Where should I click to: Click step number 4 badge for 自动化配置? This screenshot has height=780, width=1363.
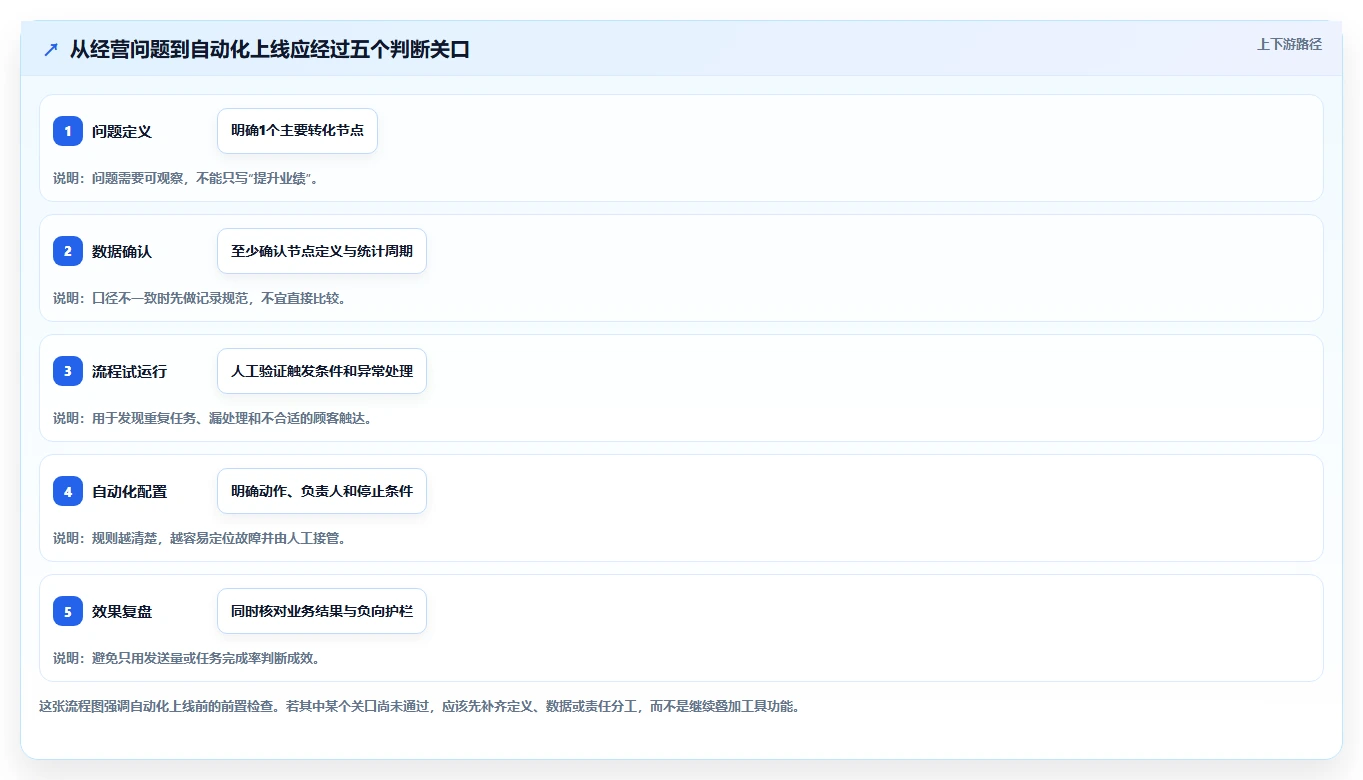(x=68, y=491)
